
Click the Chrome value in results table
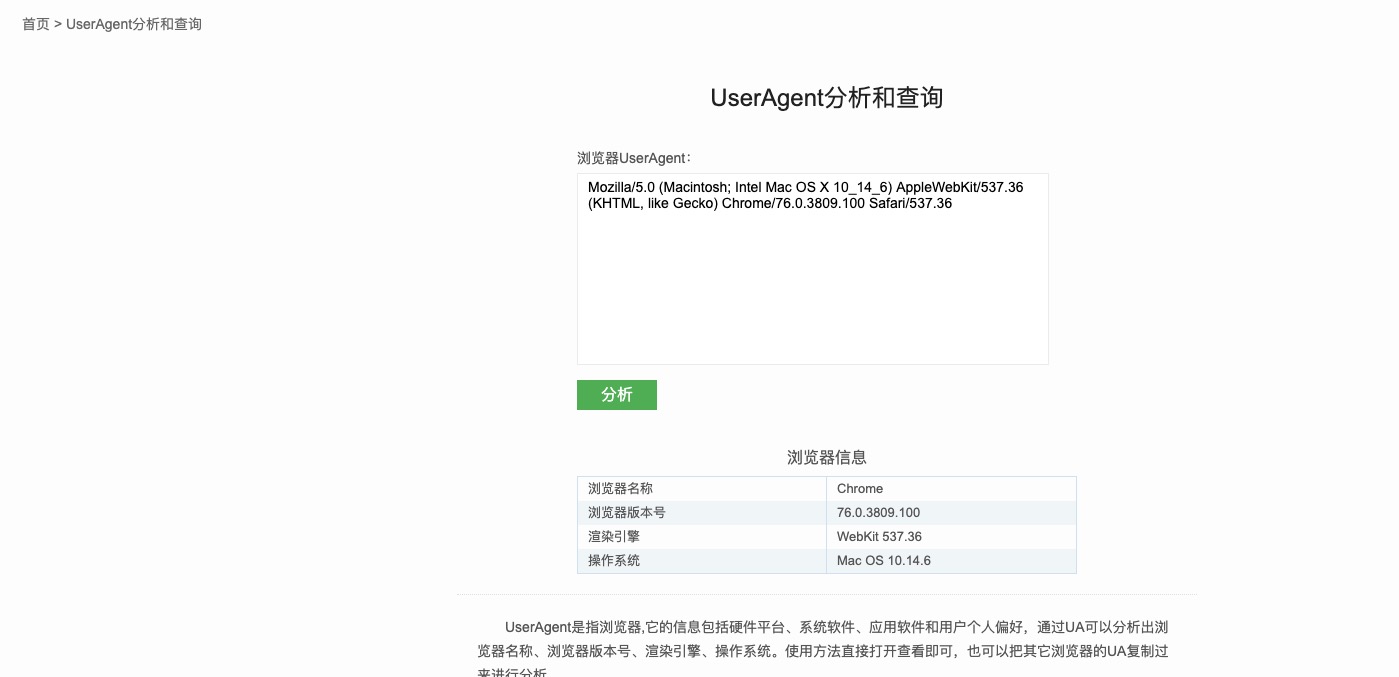click(x=860, y=488)
